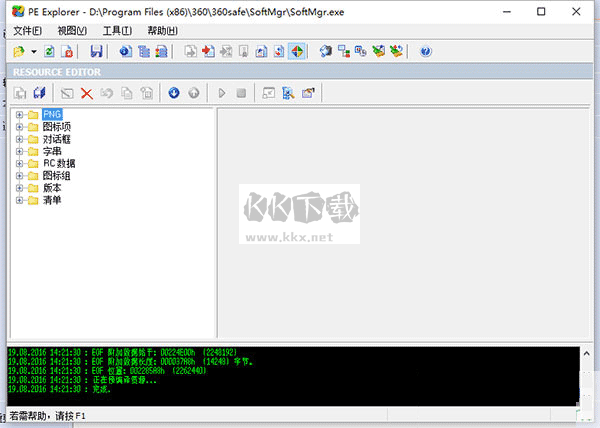Click the greyed save resource icon
This screenshot has height=428, width=600.
point(20,93)
